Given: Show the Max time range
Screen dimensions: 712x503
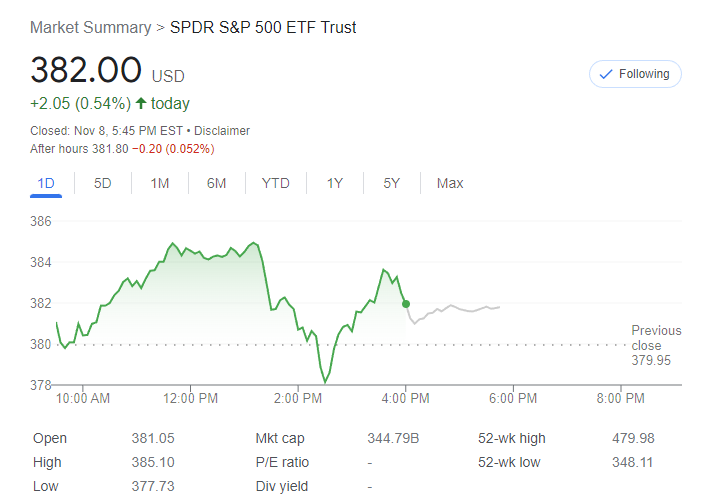Looking at the screenshot, I should (x=450, y=183).
